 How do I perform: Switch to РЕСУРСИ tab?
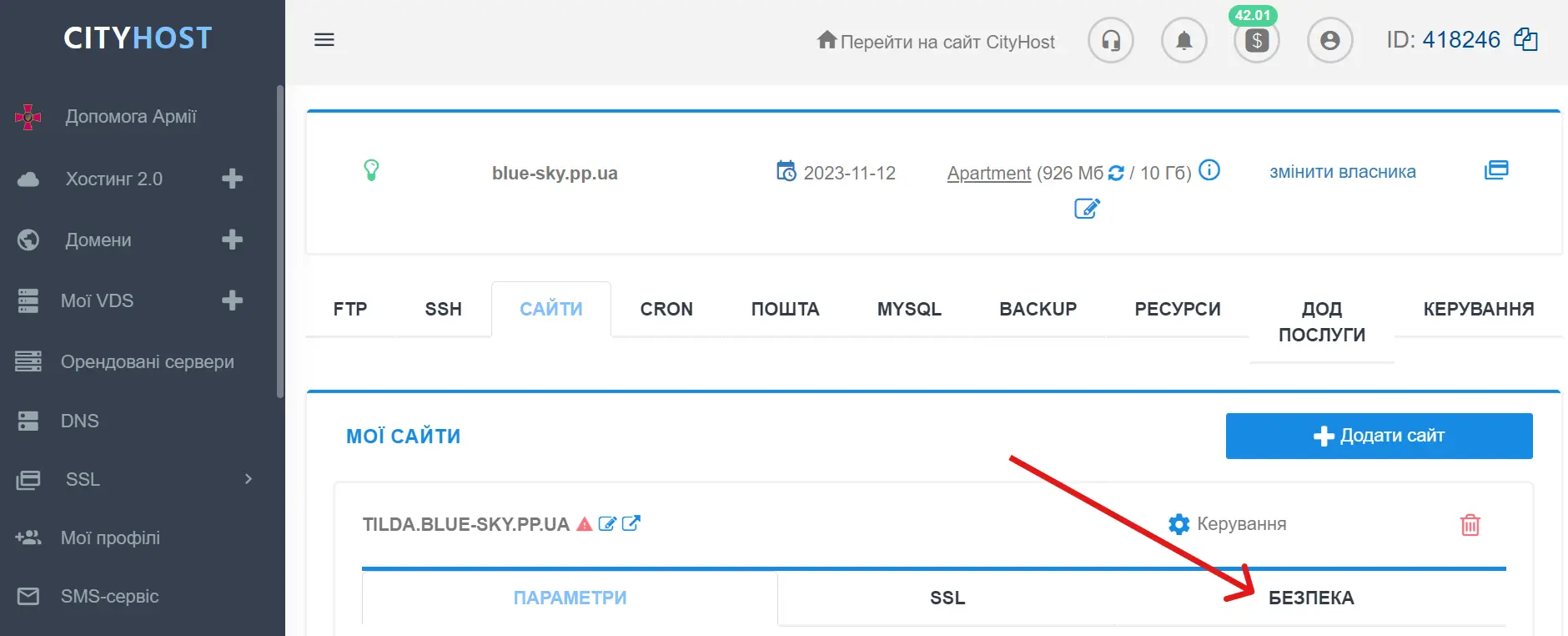[1177, 309]
